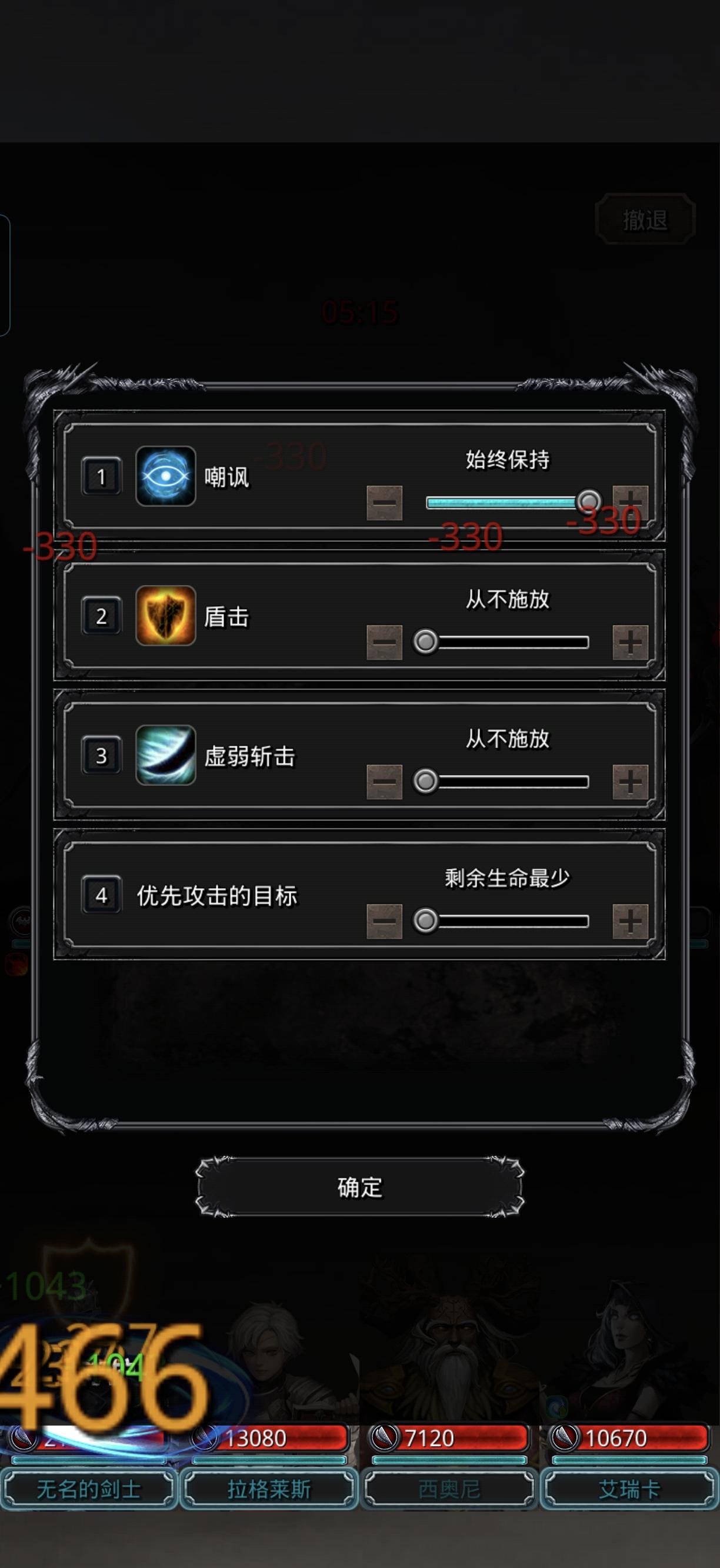Screen dimensions: 720x1568
Task: Click the 嘲讽 taunt skill eye icon
Action: tap(165, 476)
